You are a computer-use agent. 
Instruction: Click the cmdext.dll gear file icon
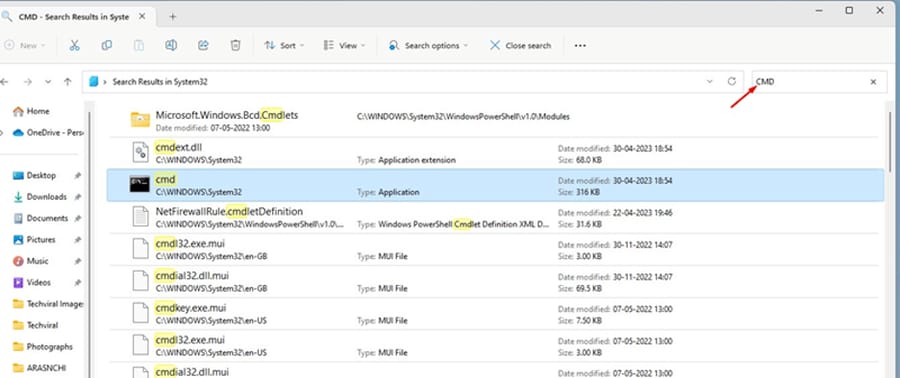tap(140, 152)
